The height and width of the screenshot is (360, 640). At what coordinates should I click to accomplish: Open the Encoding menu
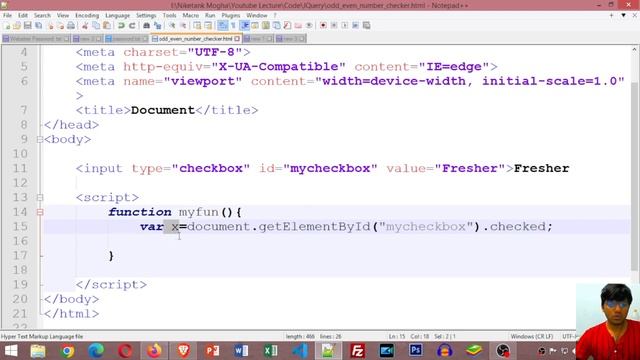point(87,15)
